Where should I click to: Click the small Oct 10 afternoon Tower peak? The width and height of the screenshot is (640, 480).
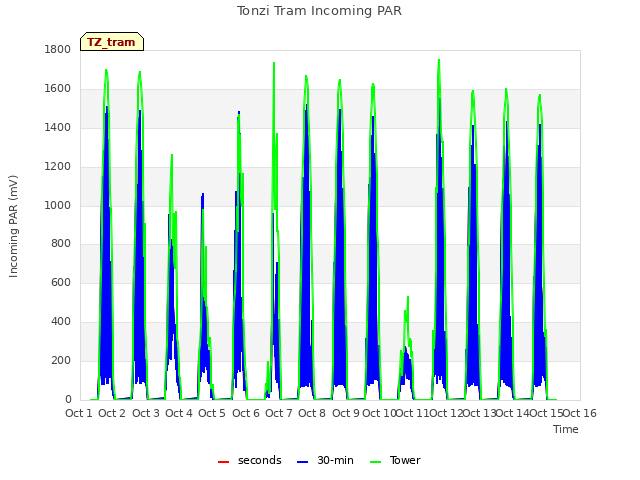408,297
